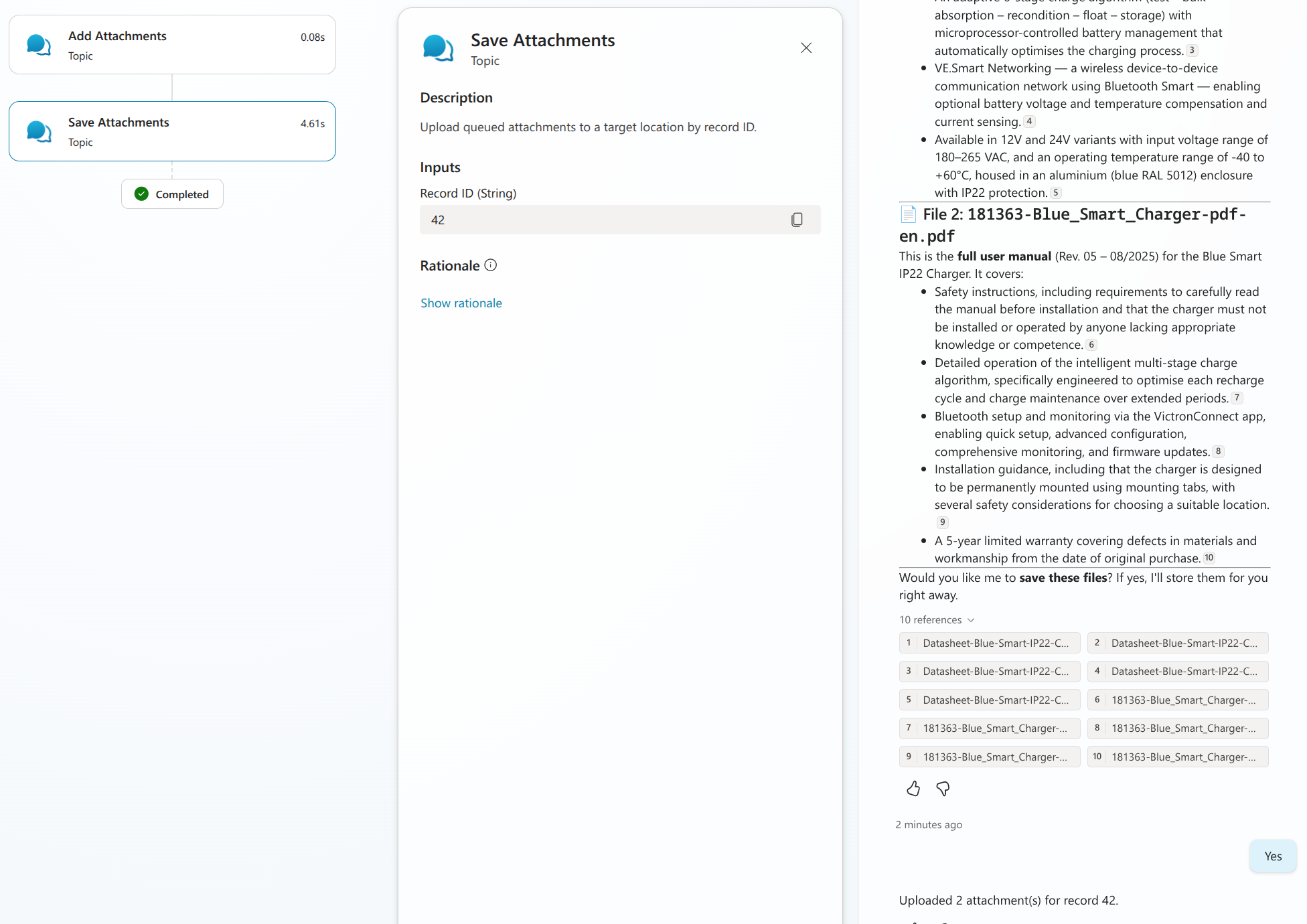Click inline citation 3 after charging process

pyautogui.click(x=1192, y=50)
